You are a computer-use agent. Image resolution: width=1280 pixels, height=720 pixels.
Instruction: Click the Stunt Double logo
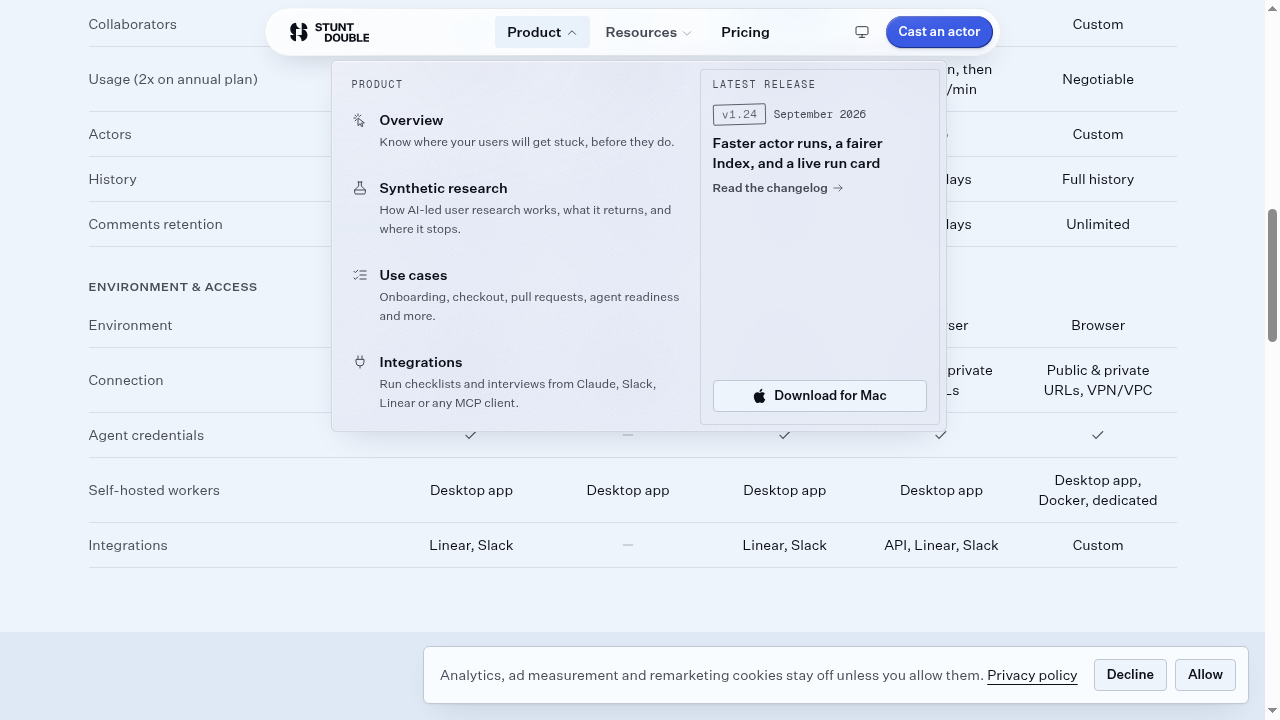click(x=329, y=32)
